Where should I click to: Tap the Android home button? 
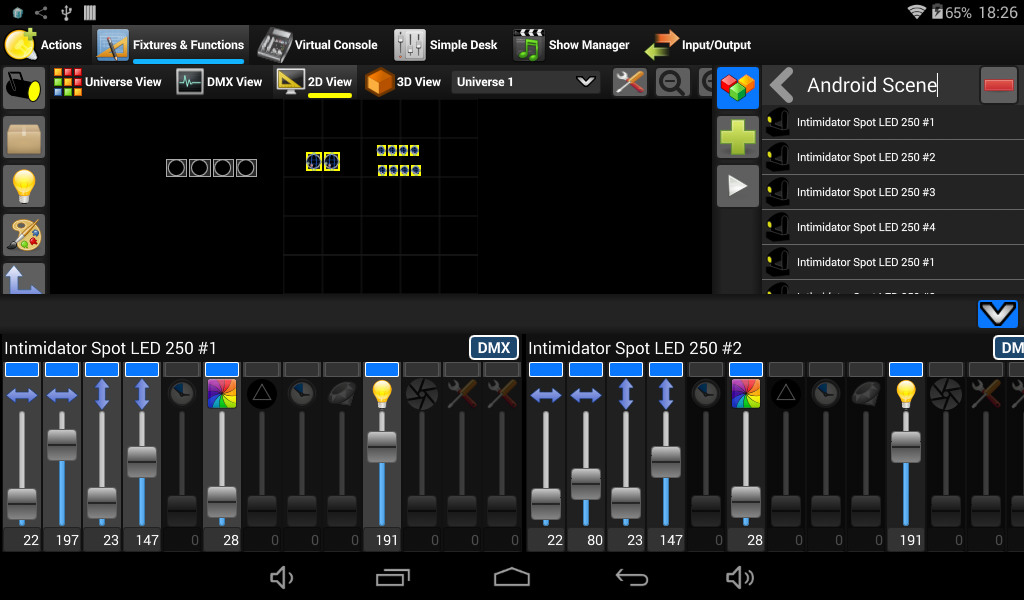pyautogui.click(x=512, y=577)
